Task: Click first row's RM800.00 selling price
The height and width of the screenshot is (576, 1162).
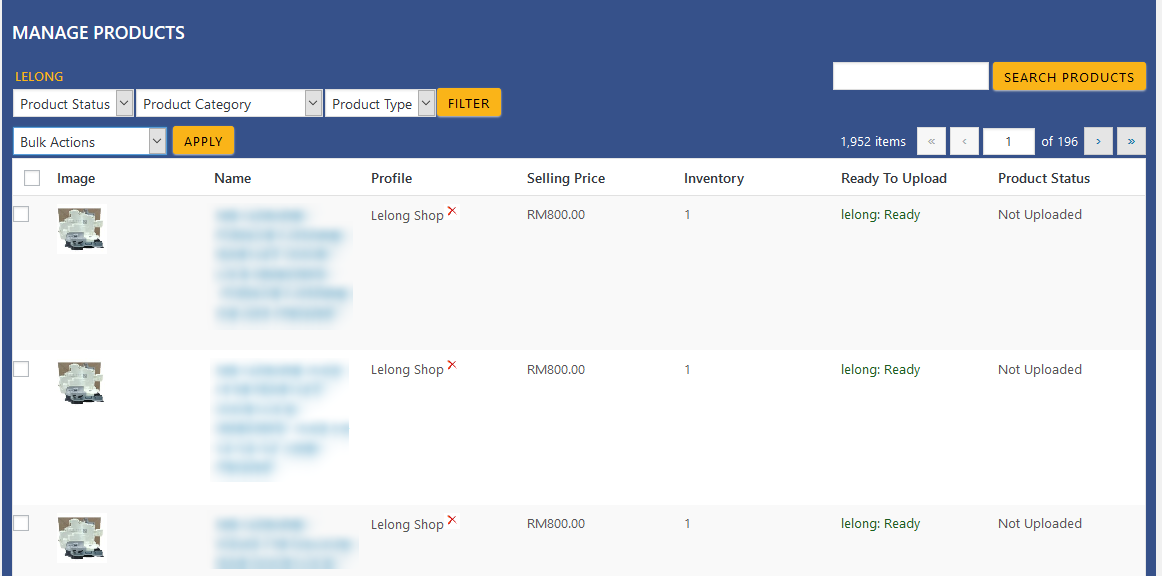Action: click(556, 215)
